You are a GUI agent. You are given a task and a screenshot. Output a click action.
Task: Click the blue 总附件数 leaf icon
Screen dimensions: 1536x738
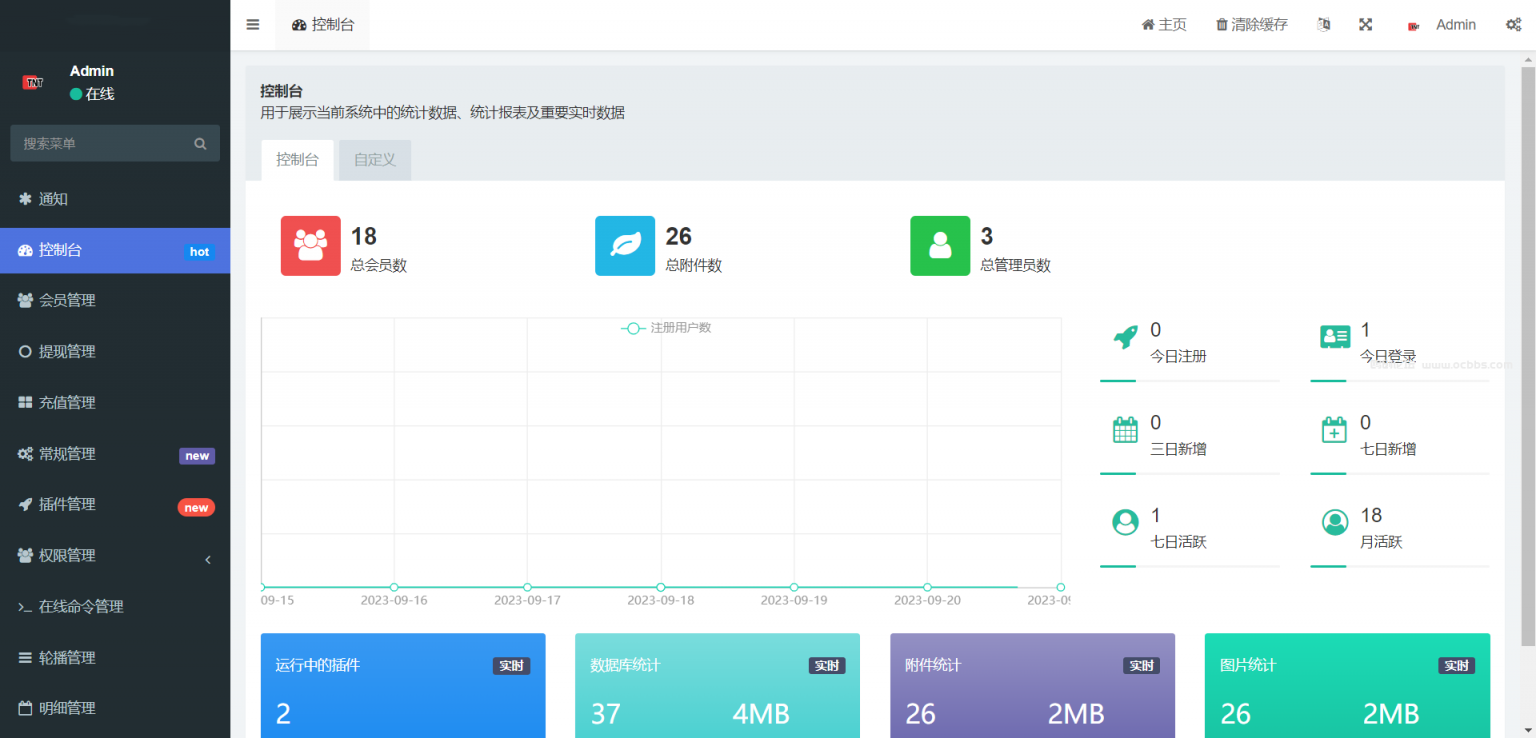coord(625,246)
